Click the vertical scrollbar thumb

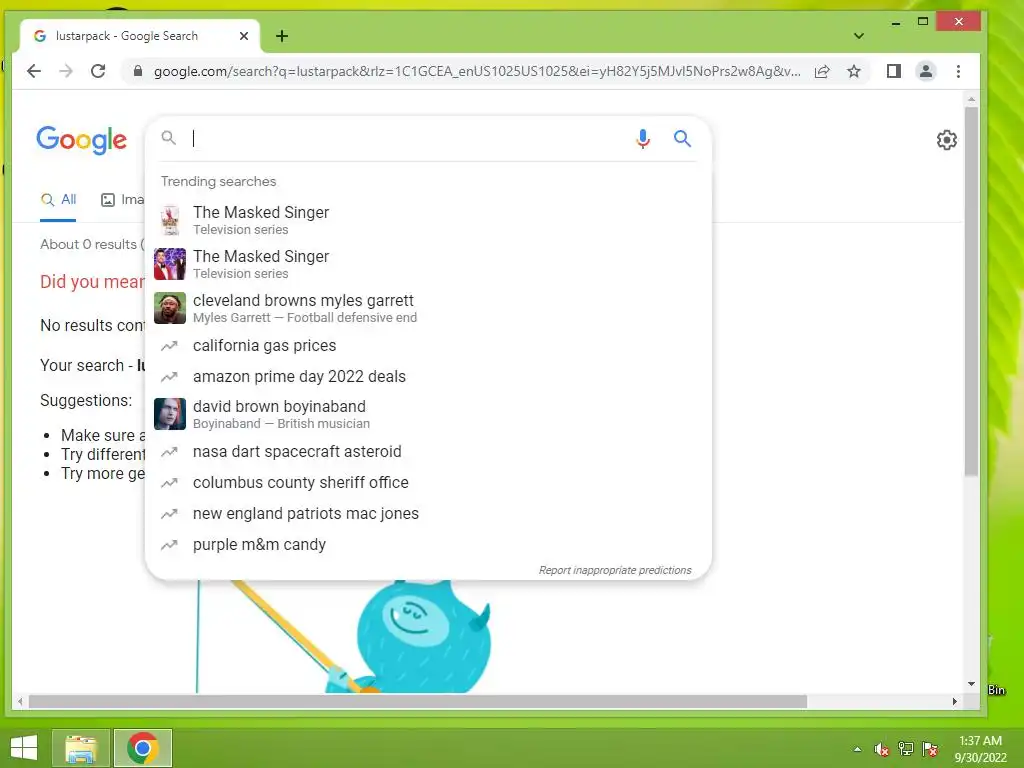click(971, 291)
